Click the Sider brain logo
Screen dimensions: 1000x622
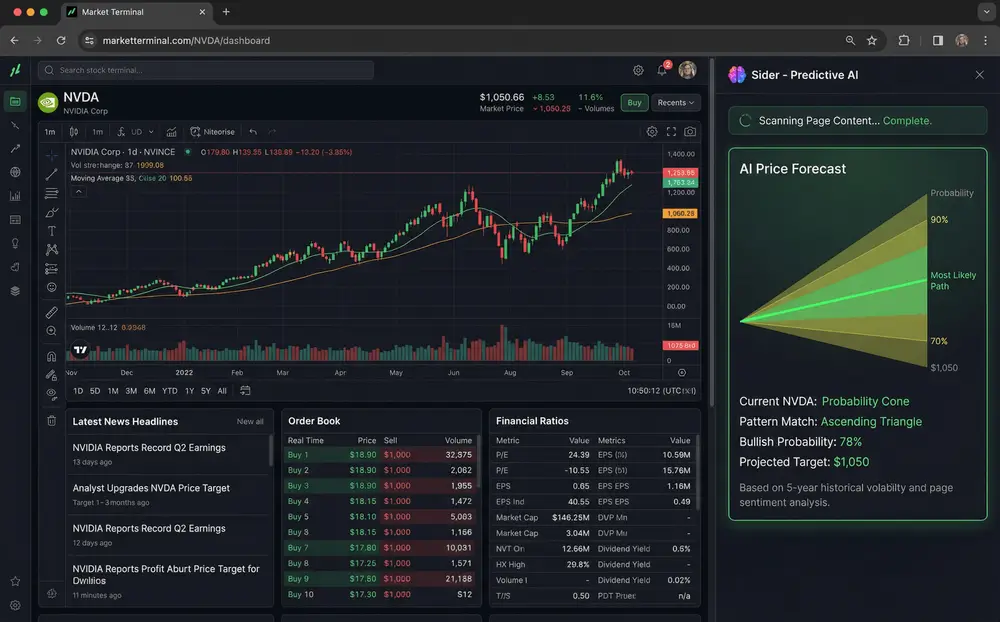pos(737,75)
